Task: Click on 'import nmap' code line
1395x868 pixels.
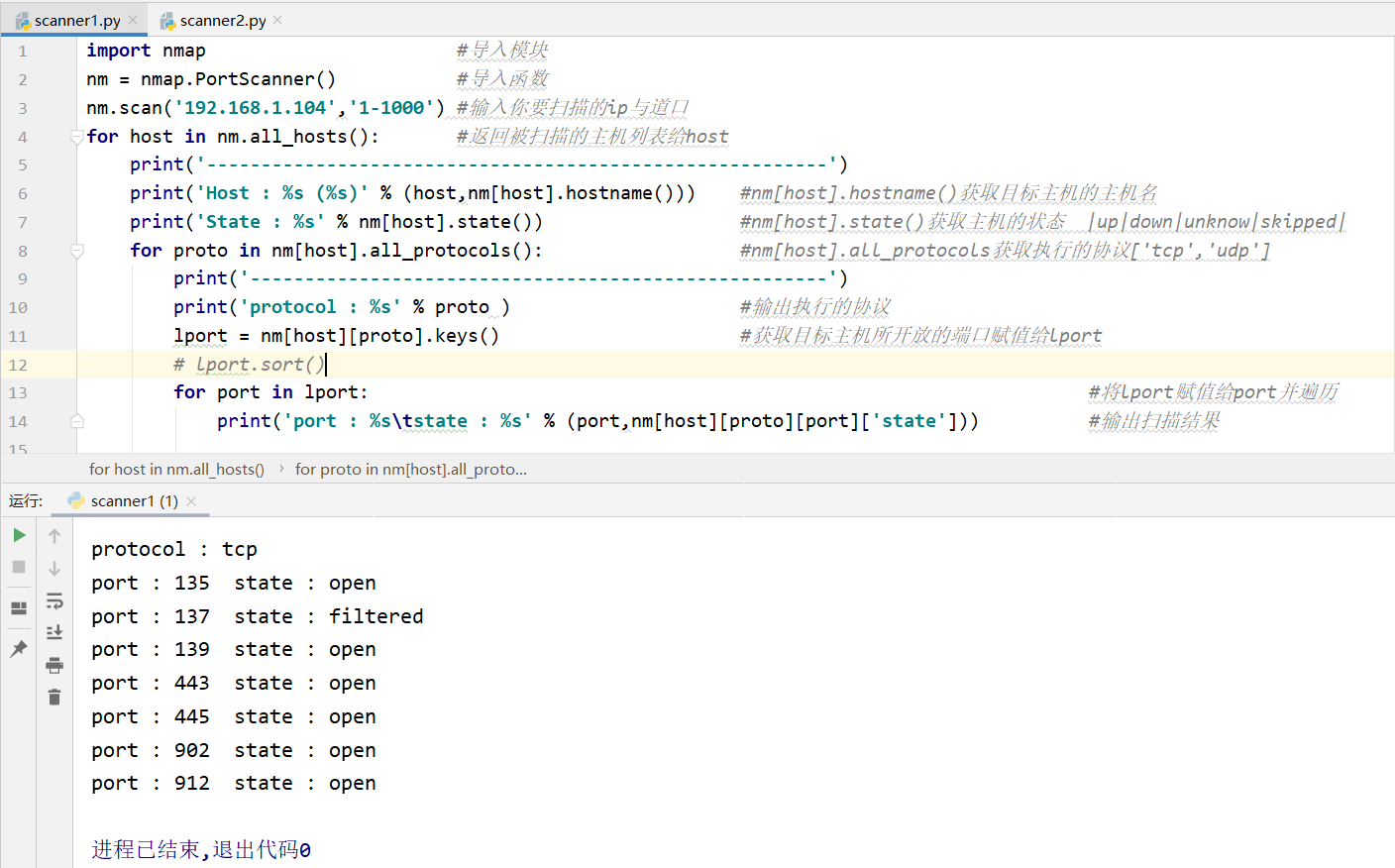Action: click(x=147, y=51)
